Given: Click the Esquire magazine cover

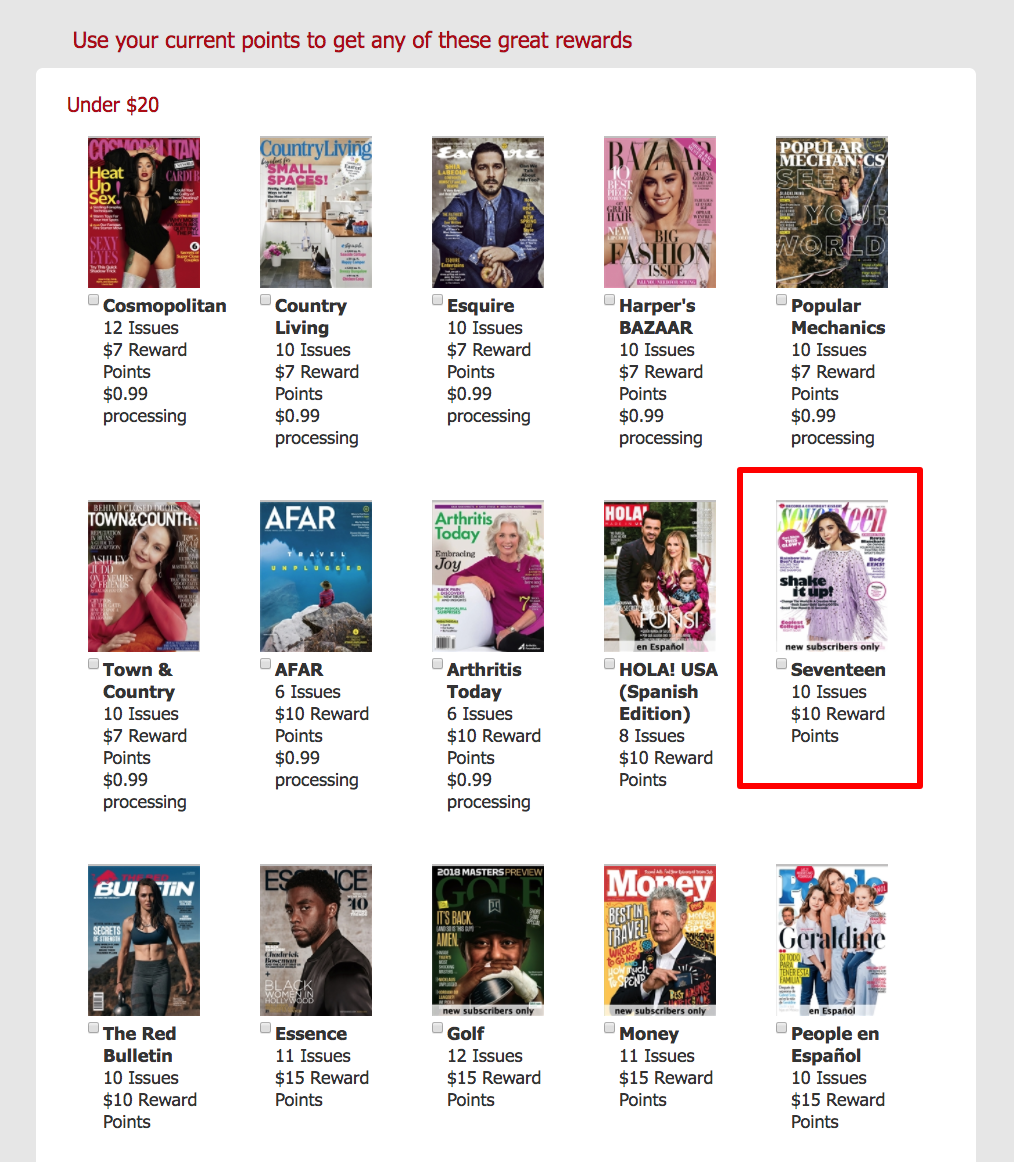Looking at the screenshot, I should tap(488, 212).
